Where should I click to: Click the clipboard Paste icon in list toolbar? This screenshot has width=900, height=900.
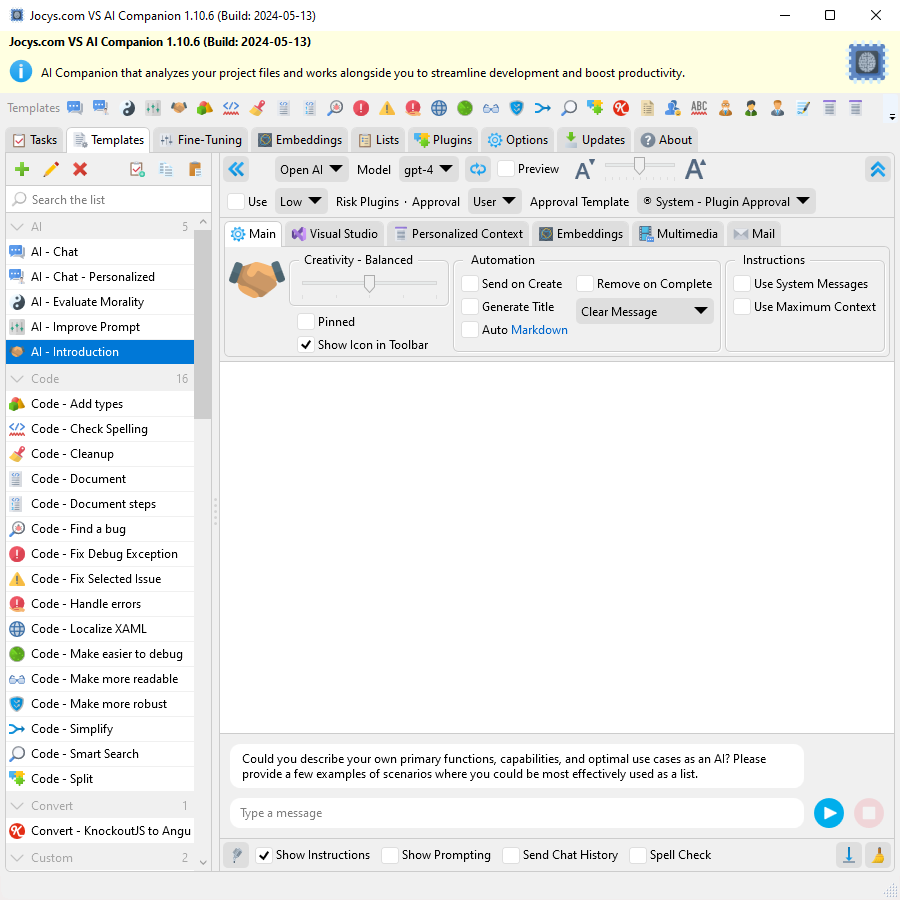pos(195,169)
